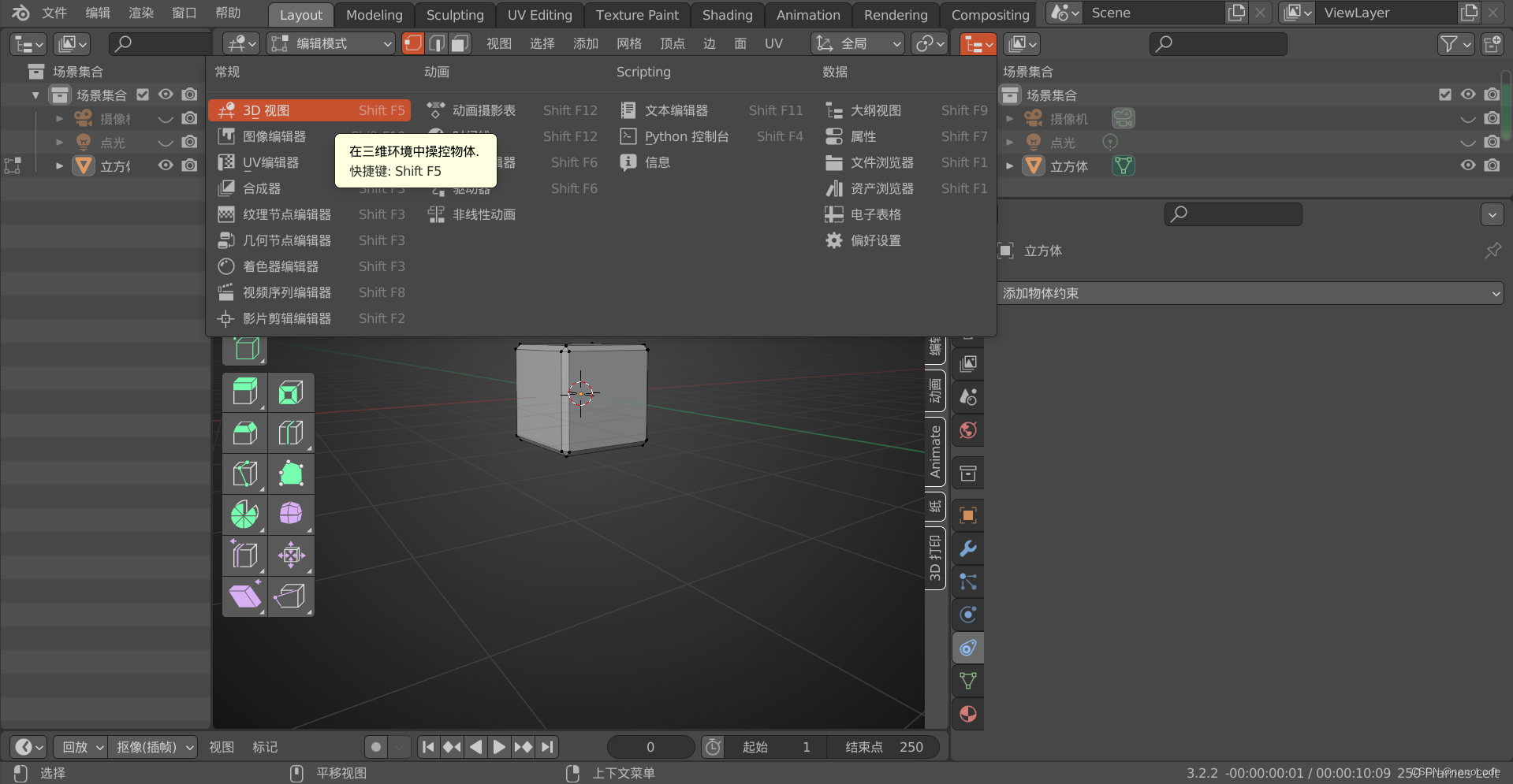Select the Add Cube tool

245,349
